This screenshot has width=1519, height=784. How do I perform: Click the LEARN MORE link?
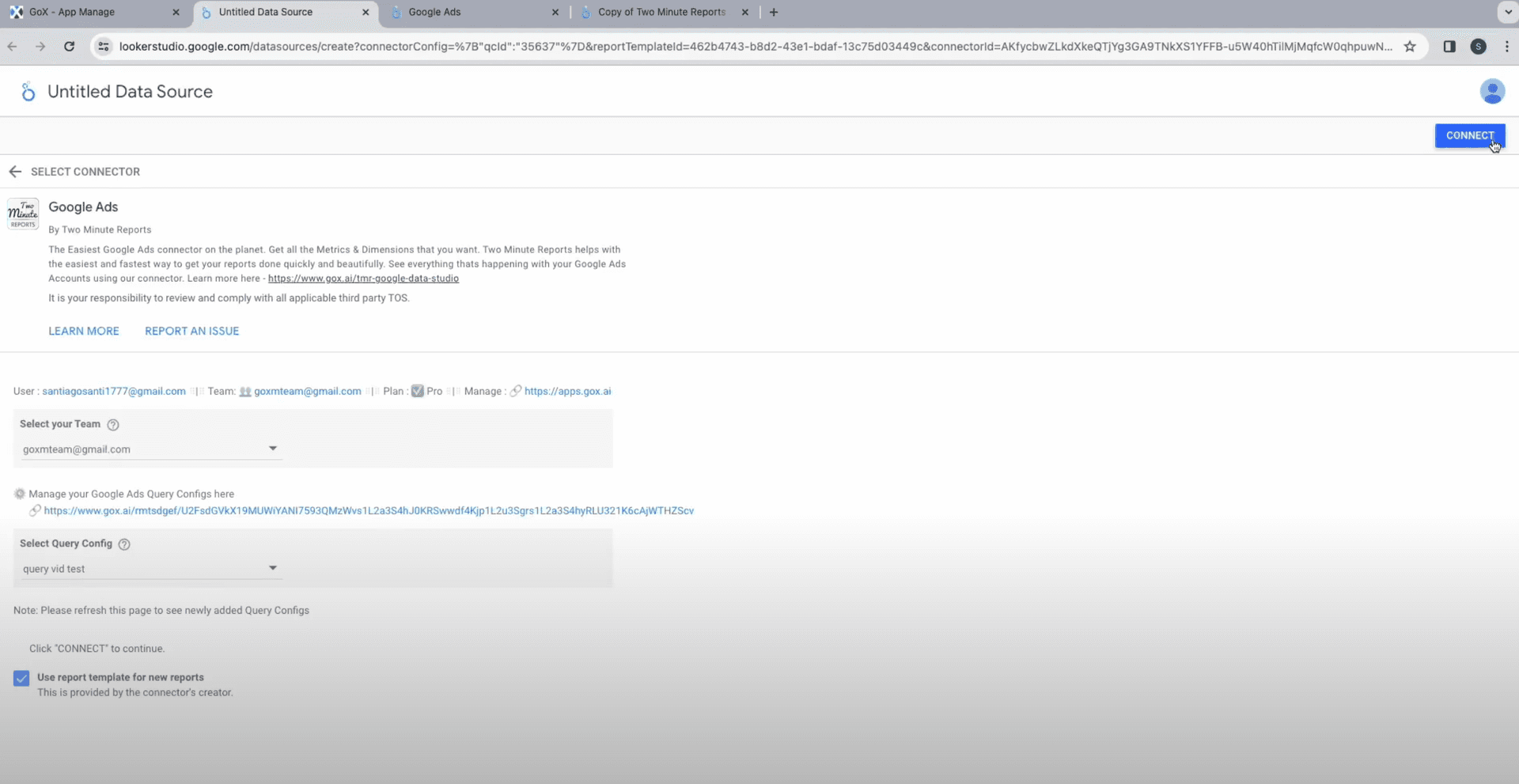(x=84, y=331)
